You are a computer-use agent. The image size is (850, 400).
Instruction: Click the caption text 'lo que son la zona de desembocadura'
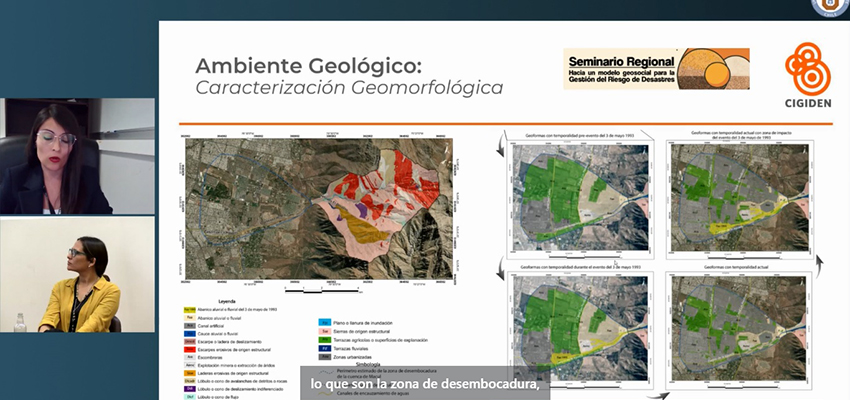[x=424, y=384]
